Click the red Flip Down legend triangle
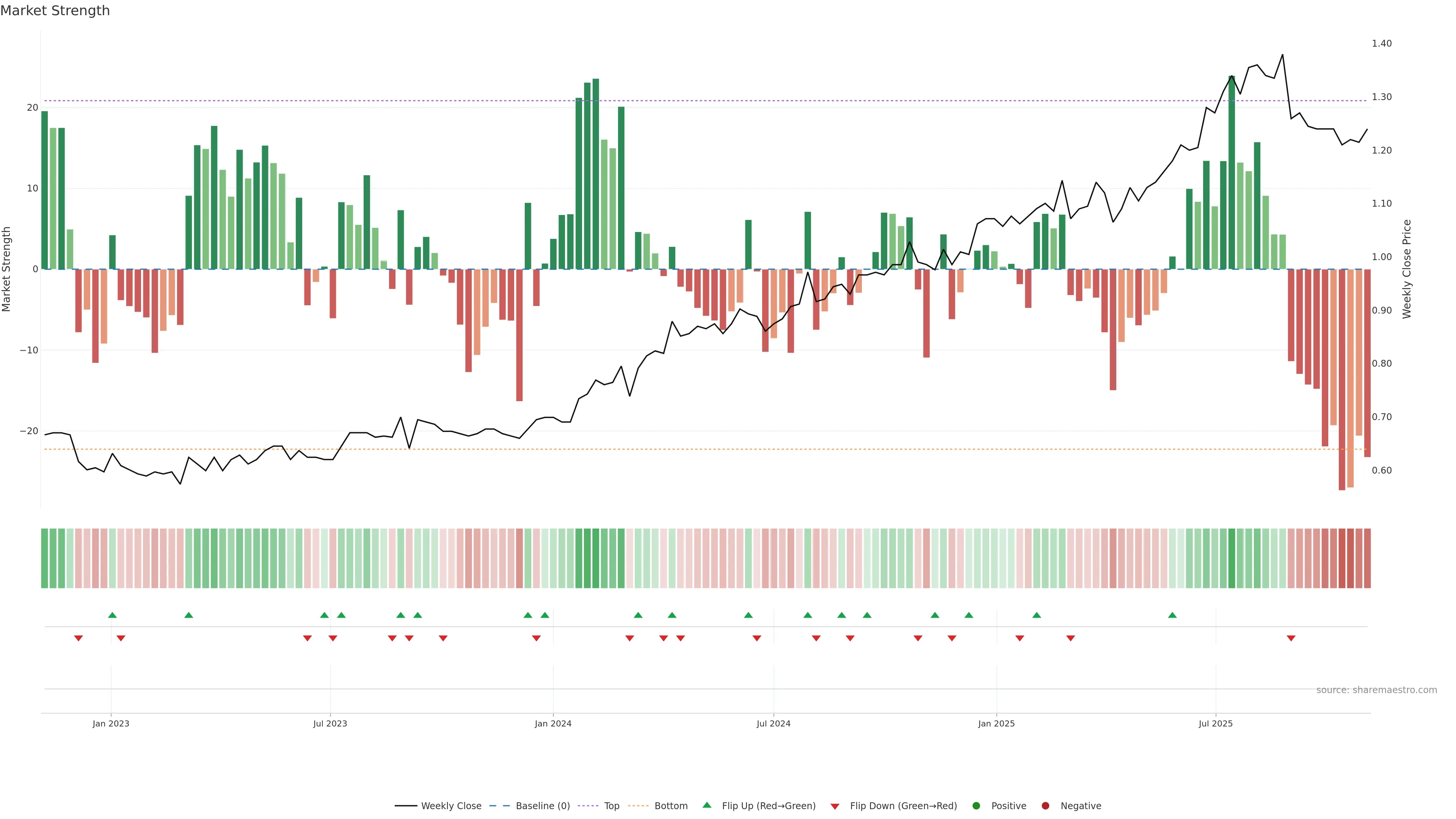The width and height of the screenshot is (1456, 819). click(x=835, y=806)
